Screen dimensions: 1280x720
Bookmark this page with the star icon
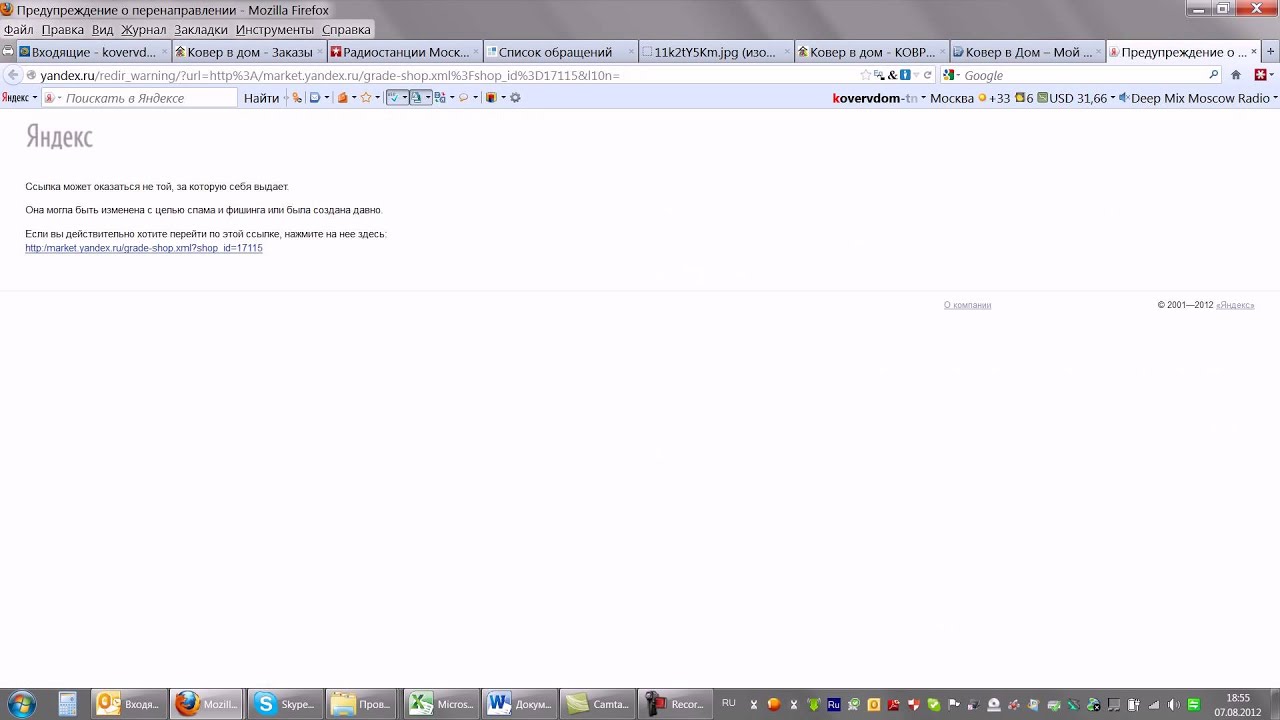tap(866, 75)
